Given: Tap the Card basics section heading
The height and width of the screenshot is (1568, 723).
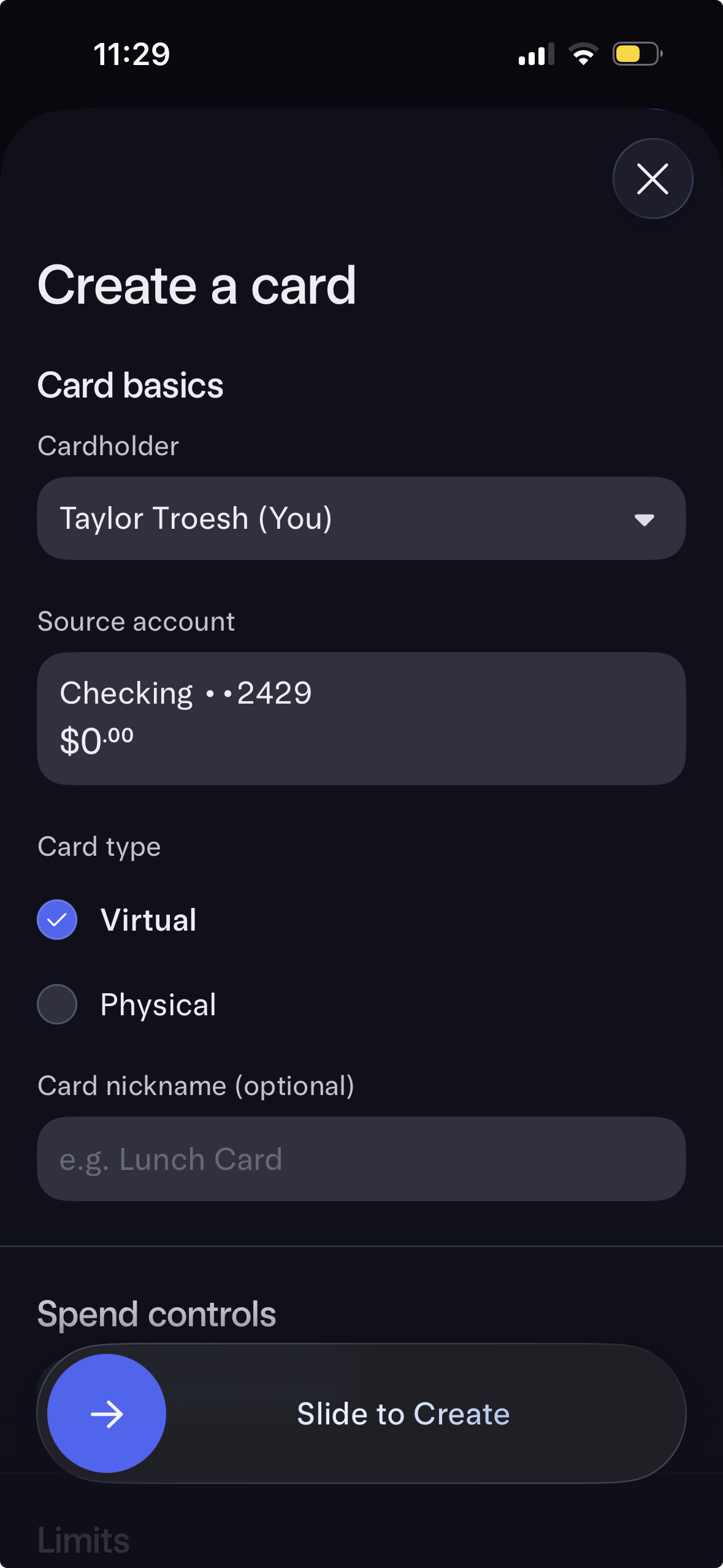Looking at the screenshot, I should pyautogui.click(x=131, y=385).
